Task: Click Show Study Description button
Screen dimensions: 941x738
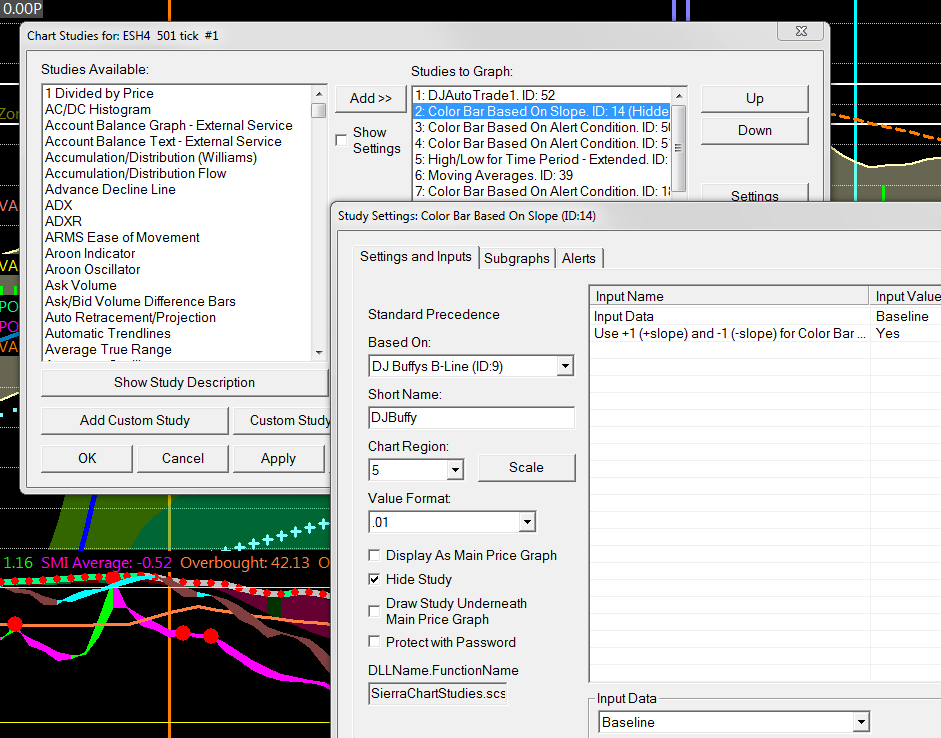Action: 184,382
